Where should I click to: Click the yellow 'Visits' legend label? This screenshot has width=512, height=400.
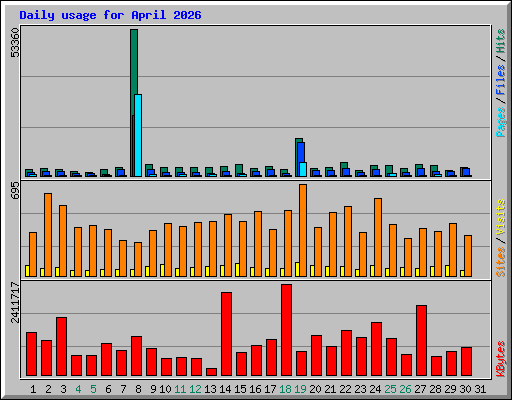click(500, 217)
